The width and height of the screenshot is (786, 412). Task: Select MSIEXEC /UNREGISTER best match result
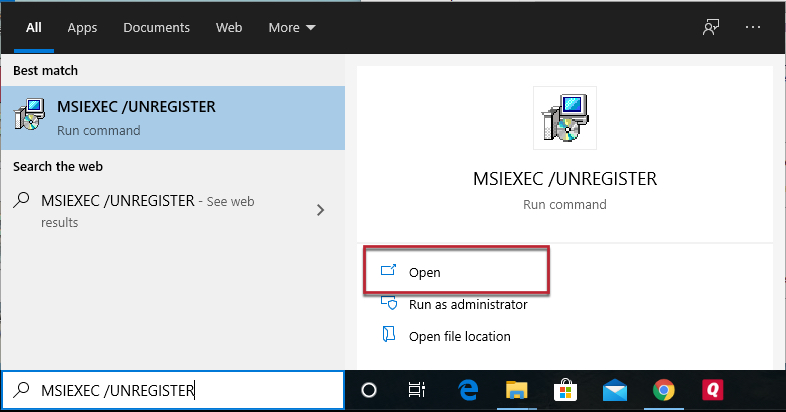click(x=173, y=118)
